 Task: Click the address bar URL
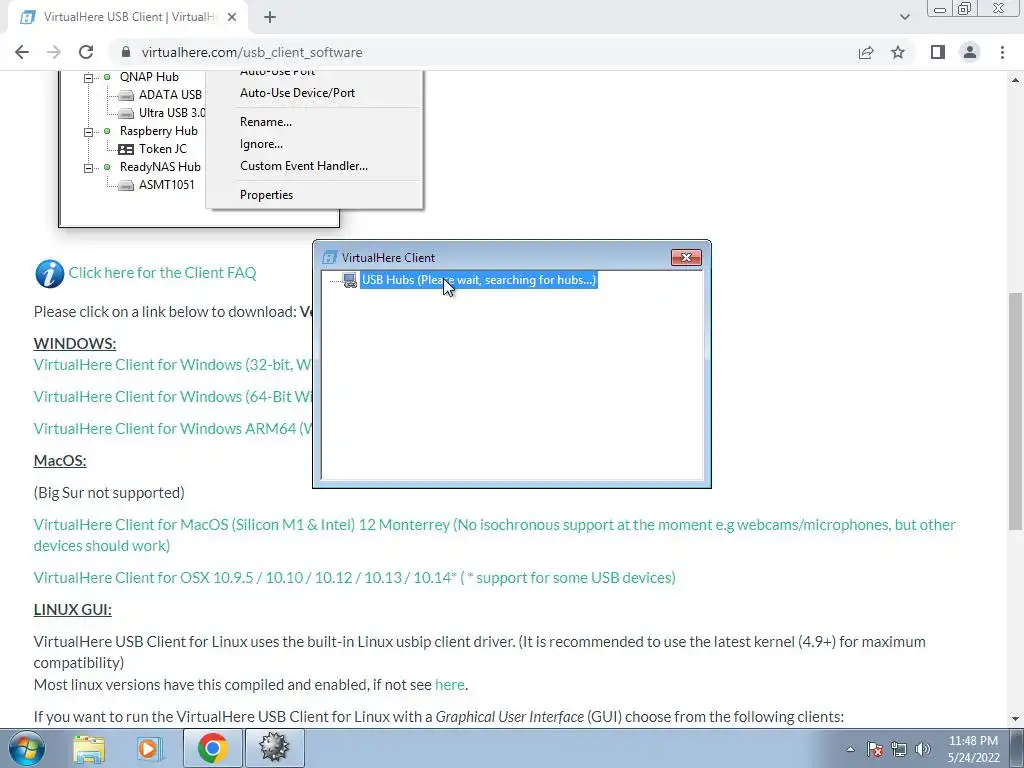click(x=251, y=52)
